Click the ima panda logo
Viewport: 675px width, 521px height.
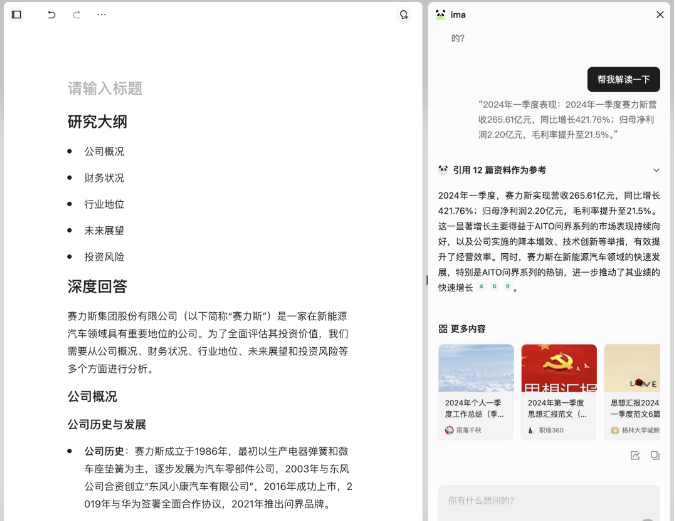[x=440, y=15]
